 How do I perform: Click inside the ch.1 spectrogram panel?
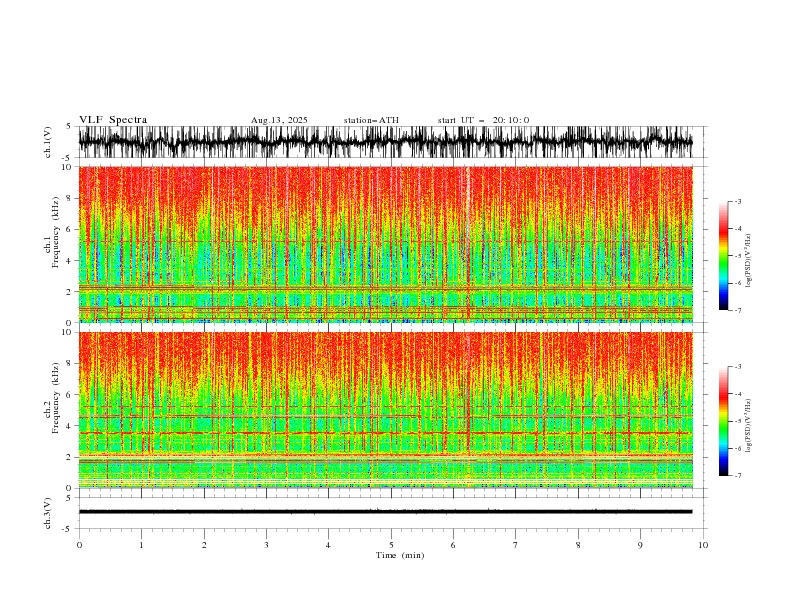[385, 244]
